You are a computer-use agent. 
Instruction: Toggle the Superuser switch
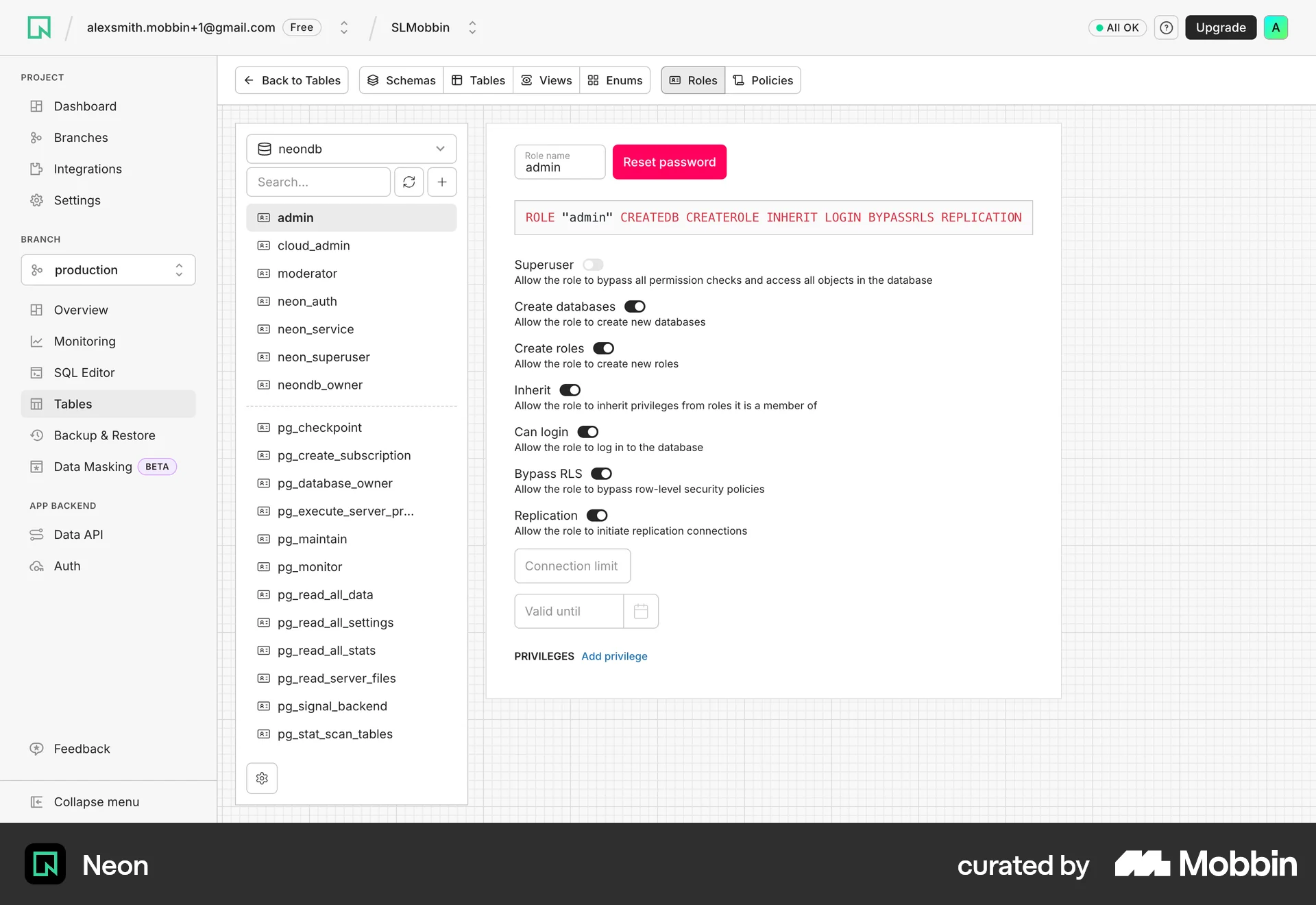pos(593,265)
